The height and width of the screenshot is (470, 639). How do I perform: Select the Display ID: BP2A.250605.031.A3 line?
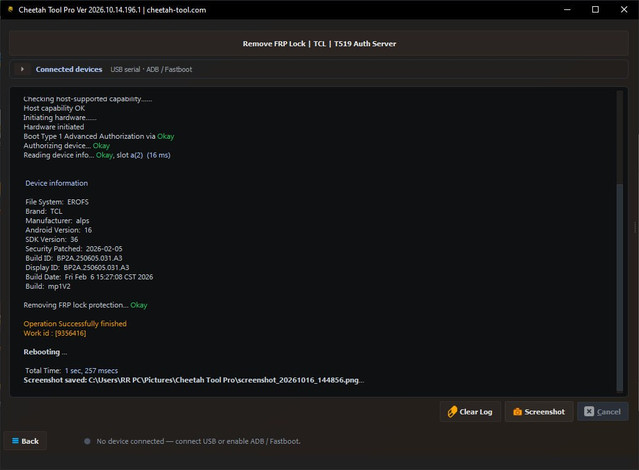coord(77,267)
